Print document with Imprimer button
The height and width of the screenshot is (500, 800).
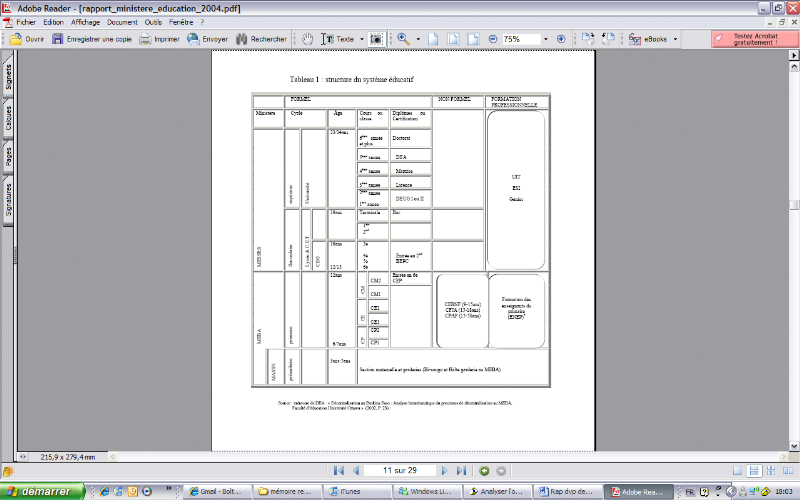(x=160, y=39)
